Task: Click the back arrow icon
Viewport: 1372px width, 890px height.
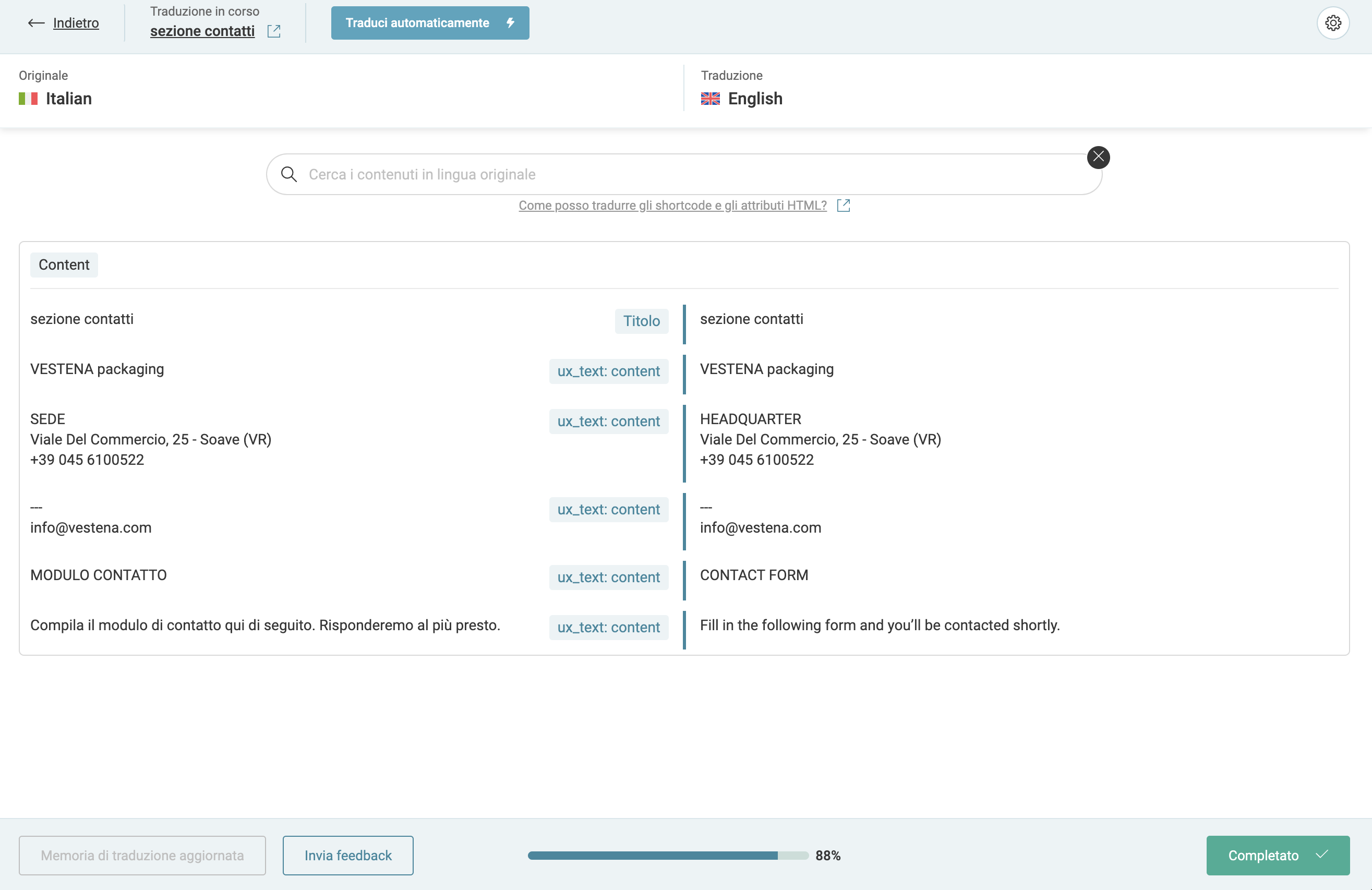Action: 37,23
